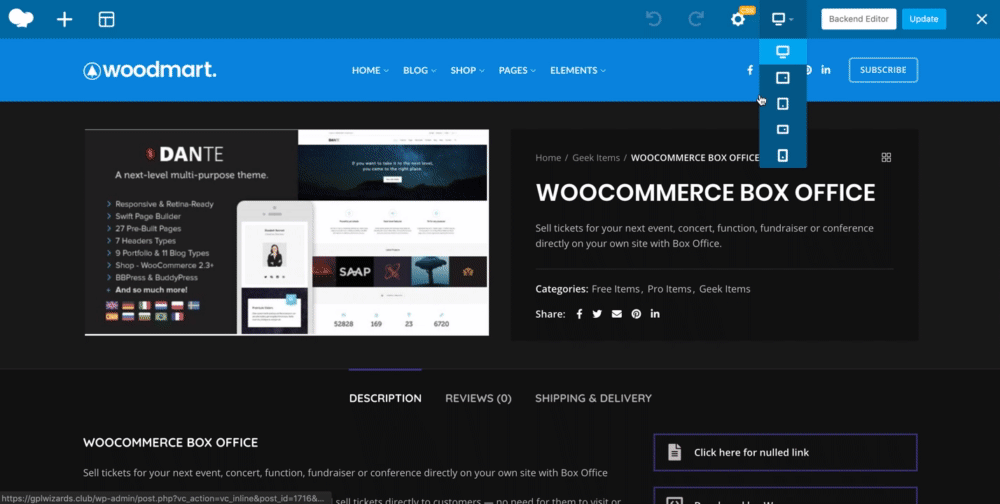
Task: Open the templates panel icon
Action: 107,19
